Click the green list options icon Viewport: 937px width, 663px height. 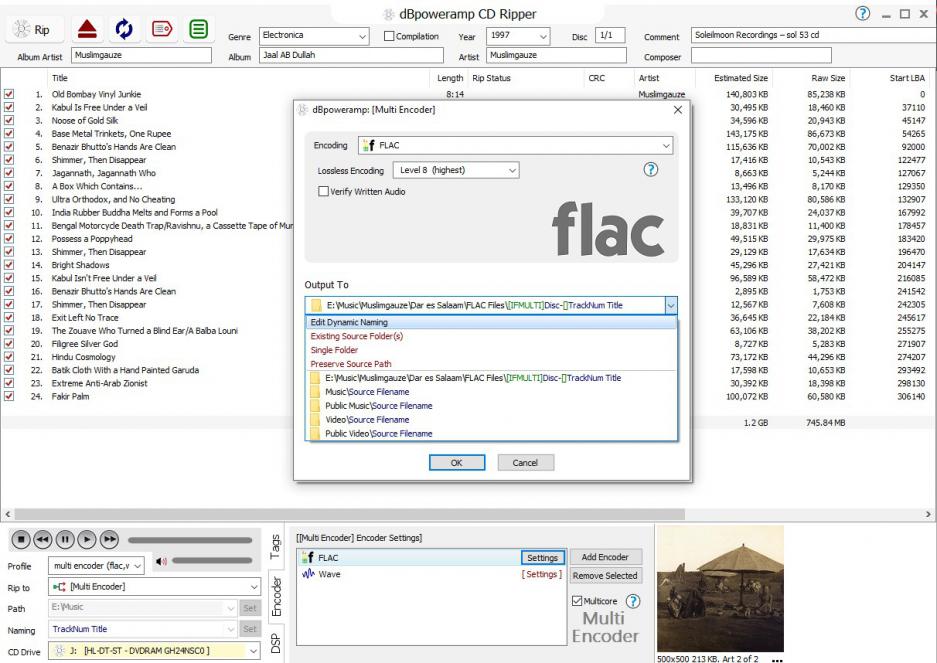tap(198, 30)
